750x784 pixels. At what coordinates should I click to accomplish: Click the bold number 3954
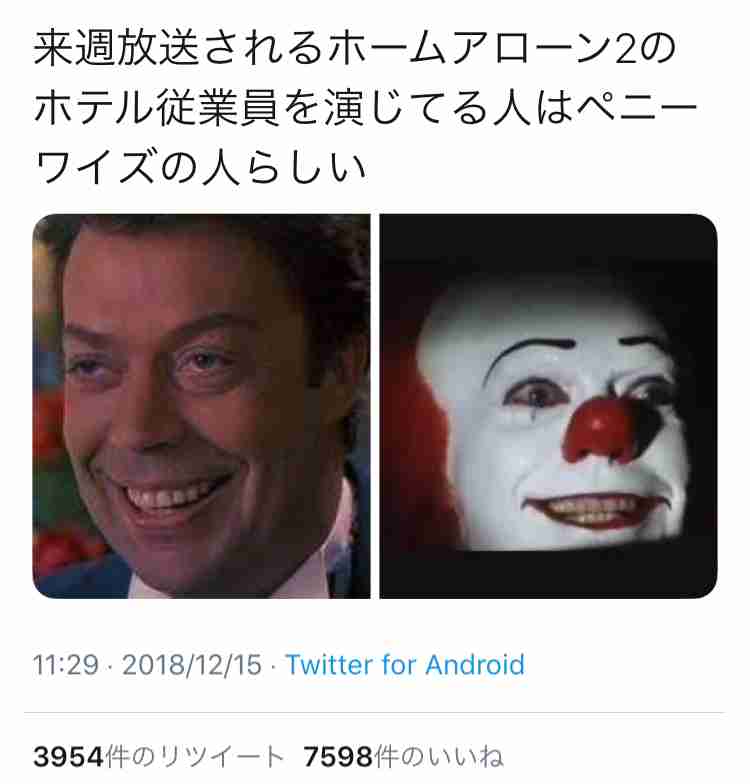pos(68,756)
